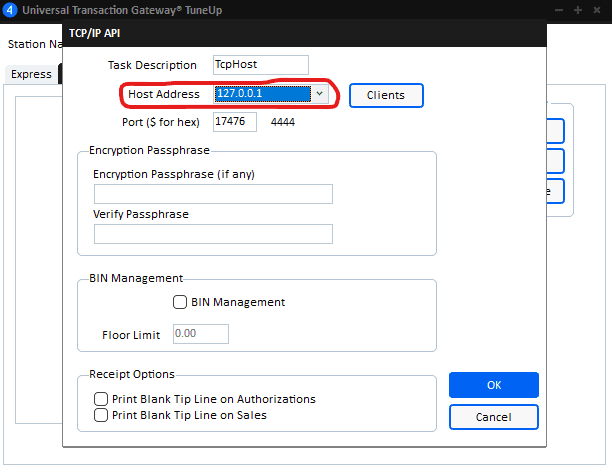This screenshot has width=612, height=470.
Task: Check Print Blank Tip Line on Sales
Action: 101,415
